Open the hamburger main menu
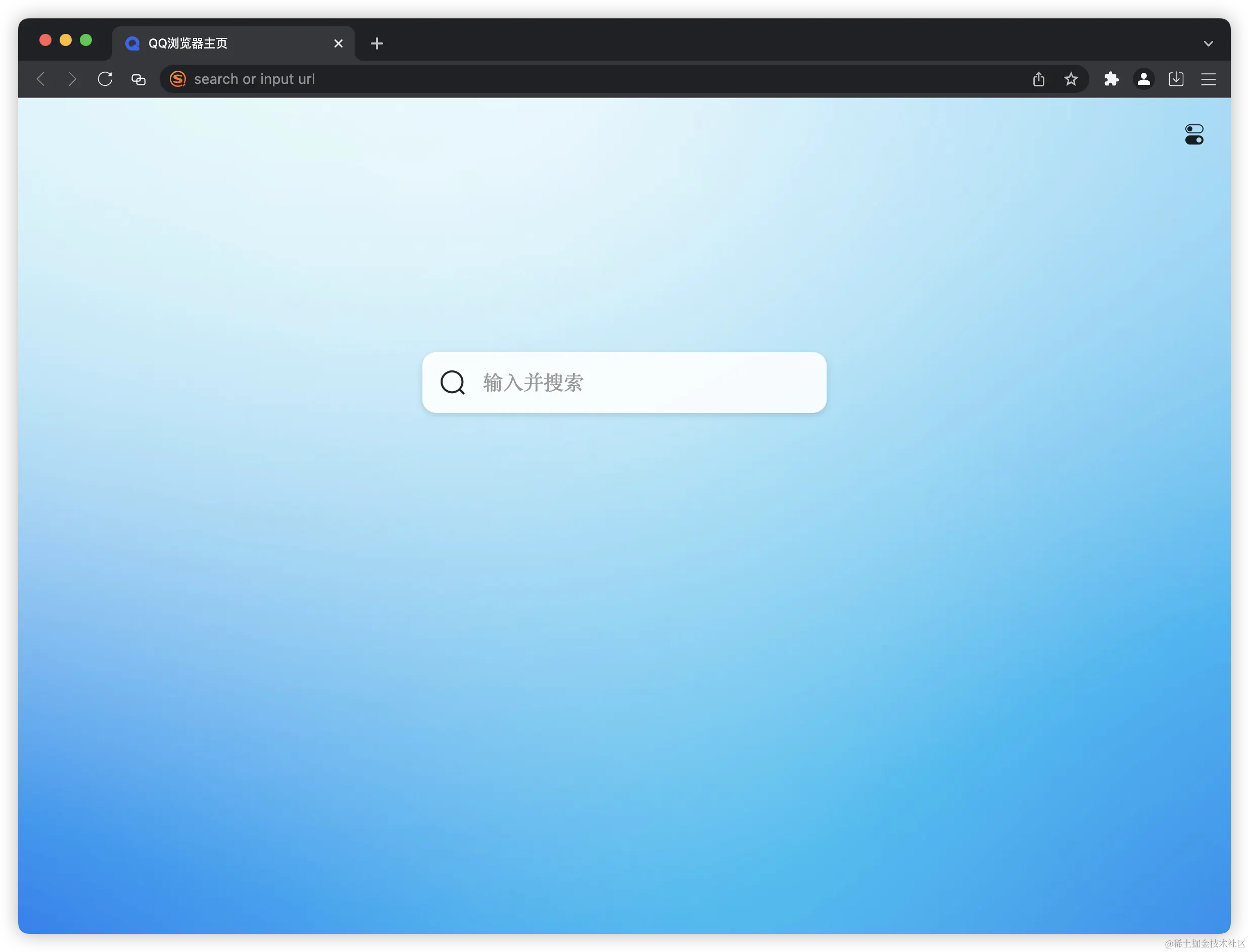Viewport: 1249px width, 952px height. 1208,79
